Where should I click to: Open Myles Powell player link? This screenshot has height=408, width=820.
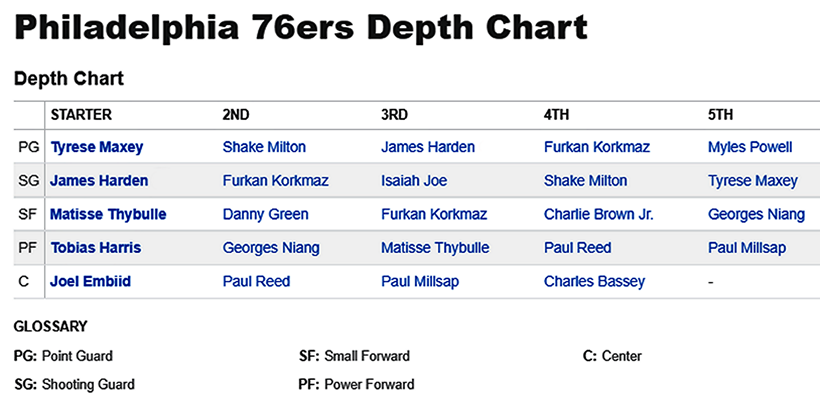[750, 147]
